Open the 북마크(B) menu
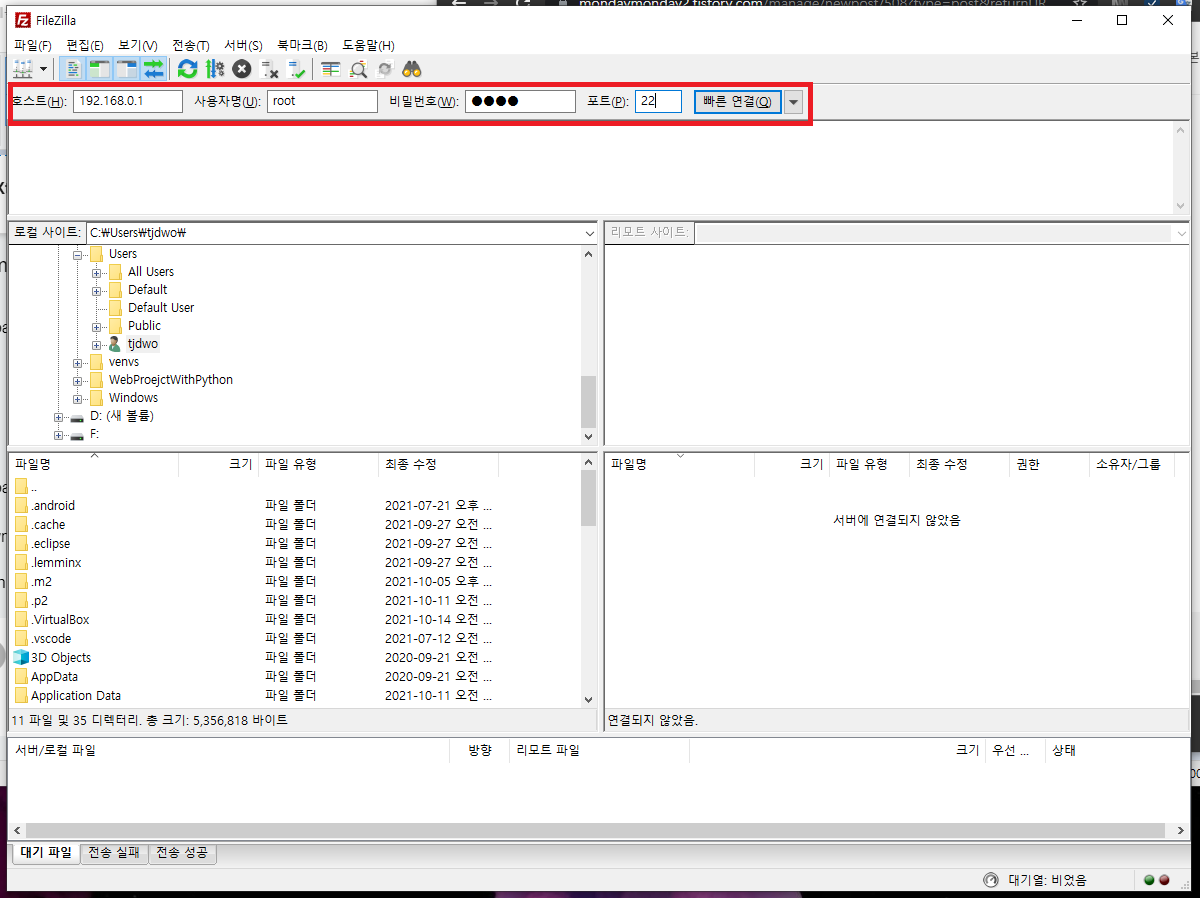This screenshot has width=1200, height=898. 302,45
